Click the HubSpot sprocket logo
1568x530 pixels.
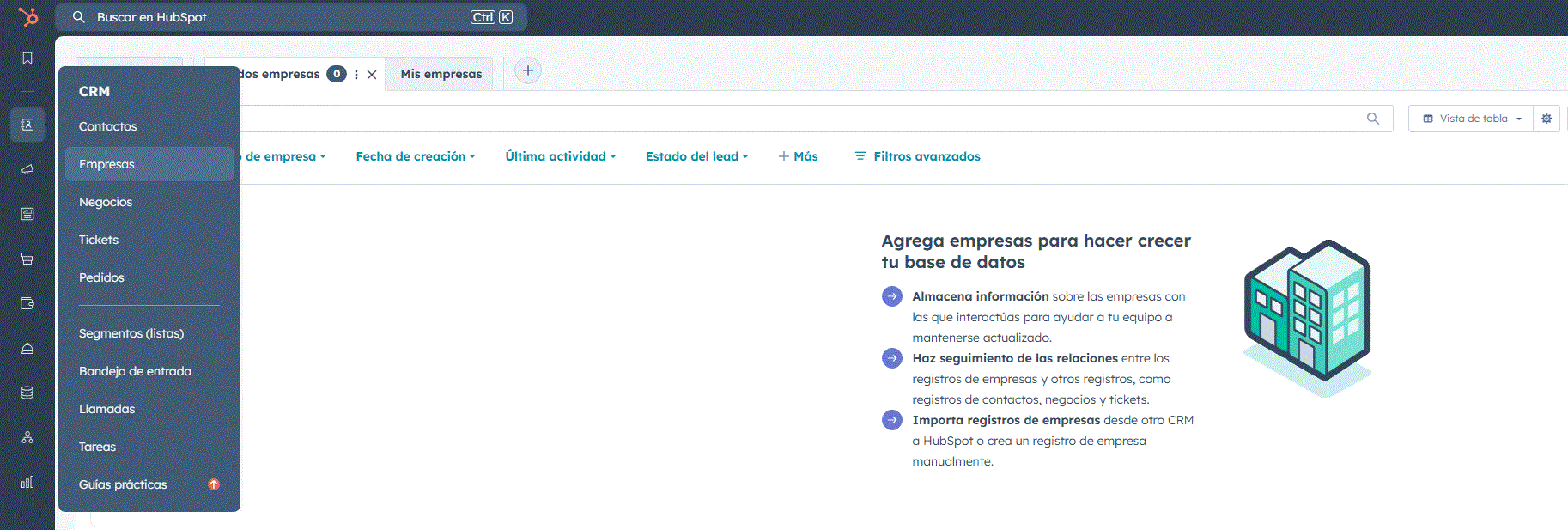coord(27,16)
